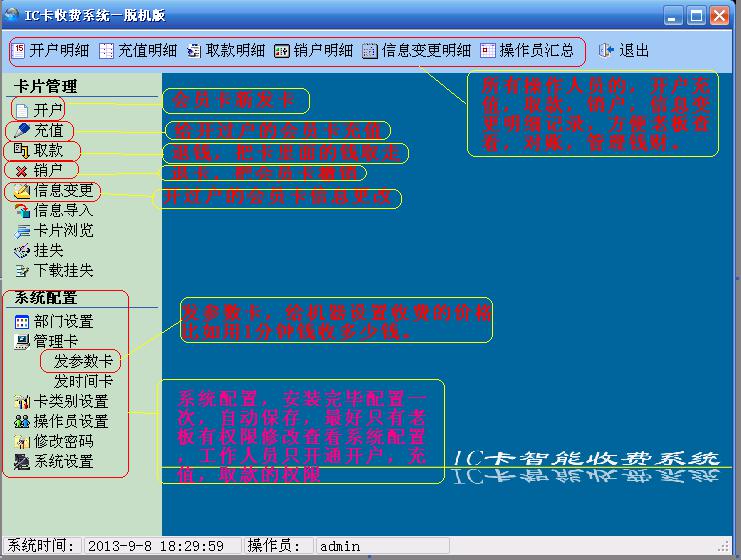Click the 系统设置 icon
741x560 pixels.
click(x=22, y=462)
